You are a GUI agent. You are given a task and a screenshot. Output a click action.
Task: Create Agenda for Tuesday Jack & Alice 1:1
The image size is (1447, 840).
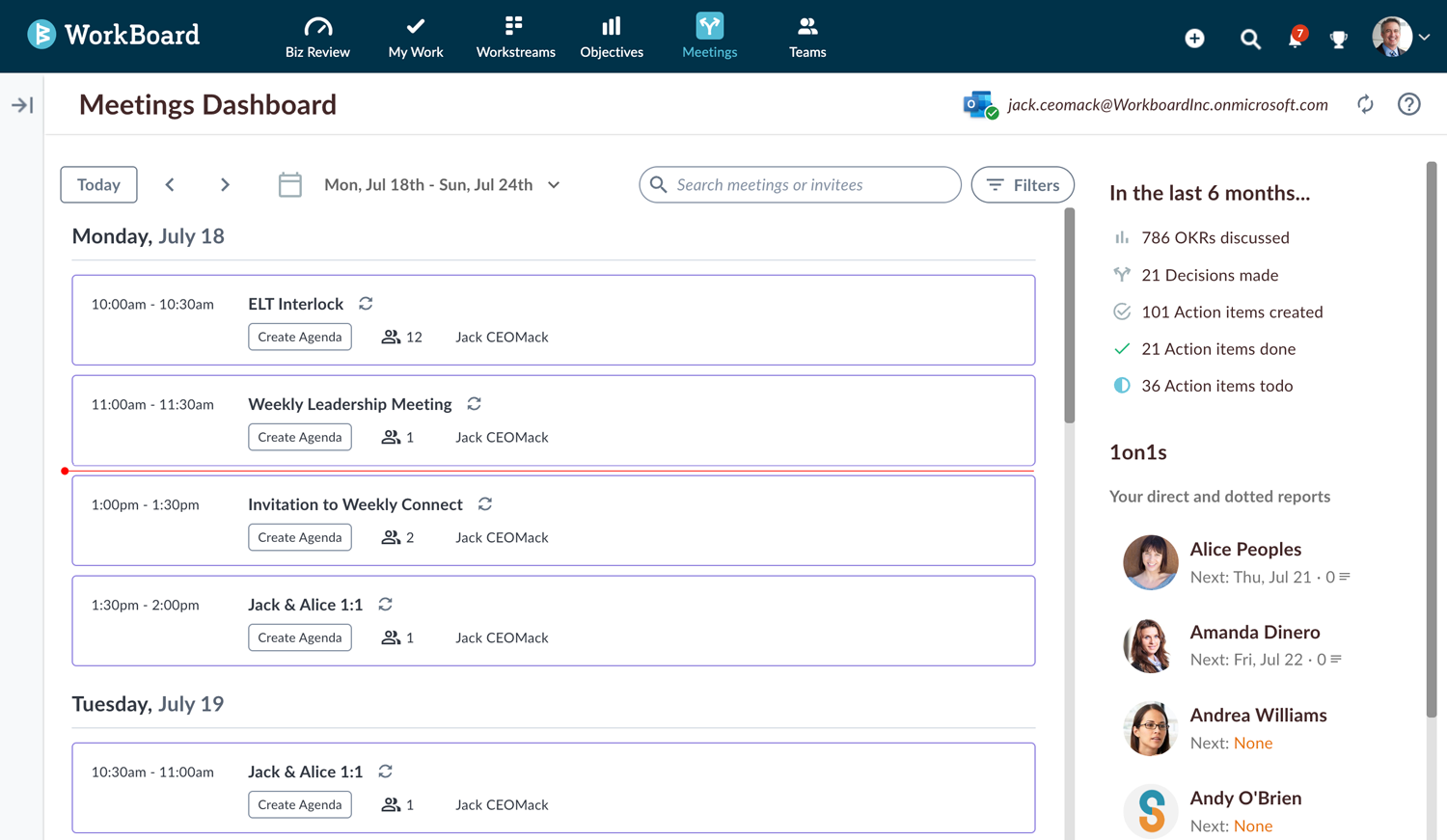[x=300, y=804]
